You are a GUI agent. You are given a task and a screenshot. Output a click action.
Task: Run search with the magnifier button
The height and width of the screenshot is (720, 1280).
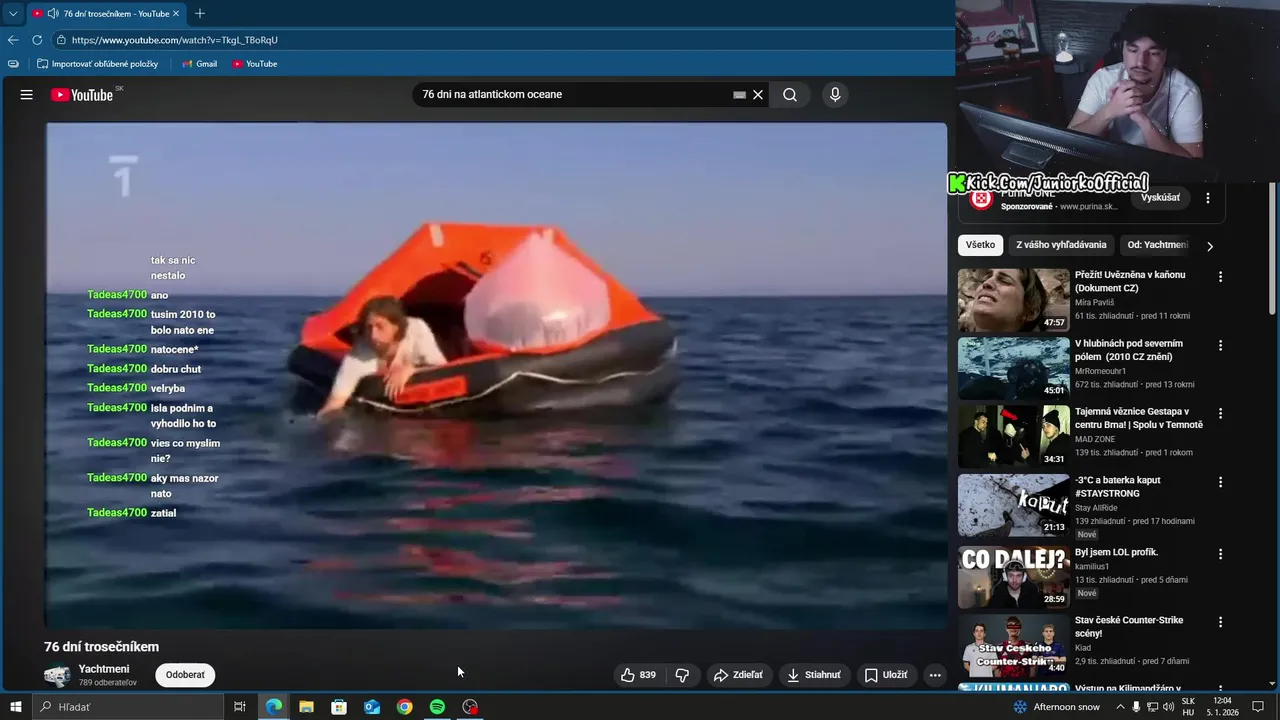[x=790, y=95]
